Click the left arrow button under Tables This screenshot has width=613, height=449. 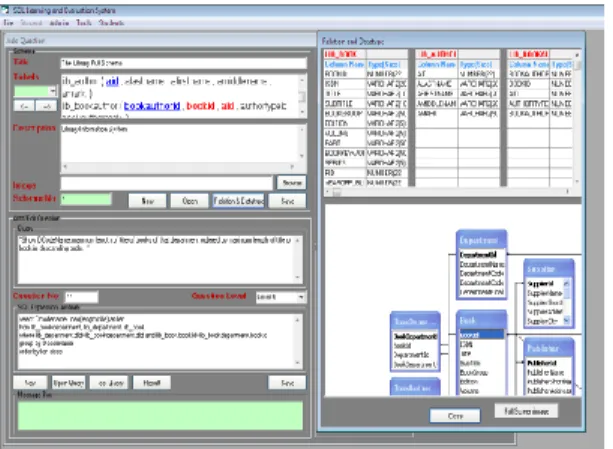point(24,106)
